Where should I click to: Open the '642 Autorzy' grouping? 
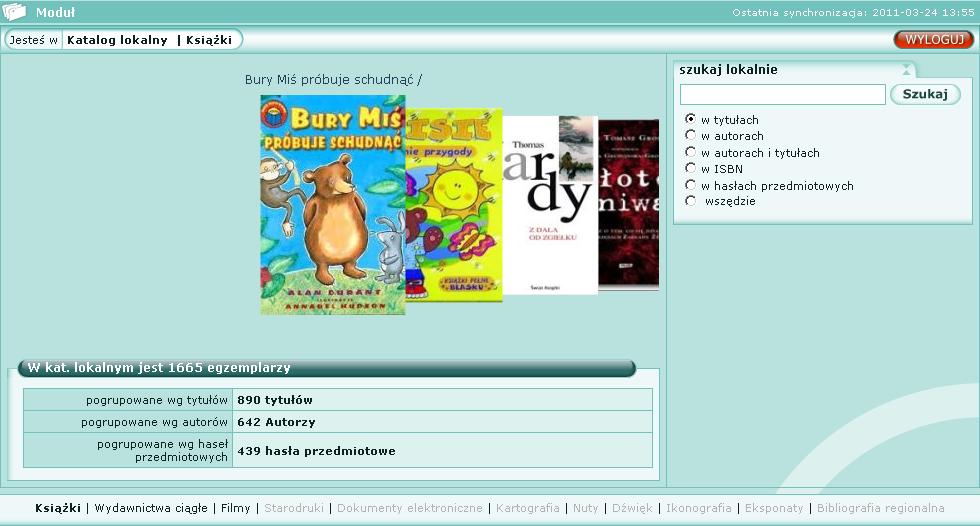(x=276, y=422)
